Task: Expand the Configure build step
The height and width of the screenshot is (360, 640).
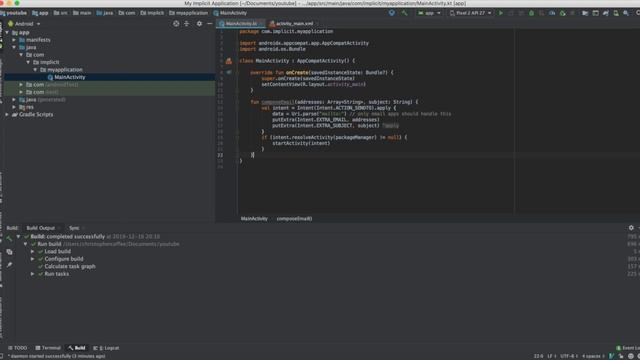Action: 32,259
